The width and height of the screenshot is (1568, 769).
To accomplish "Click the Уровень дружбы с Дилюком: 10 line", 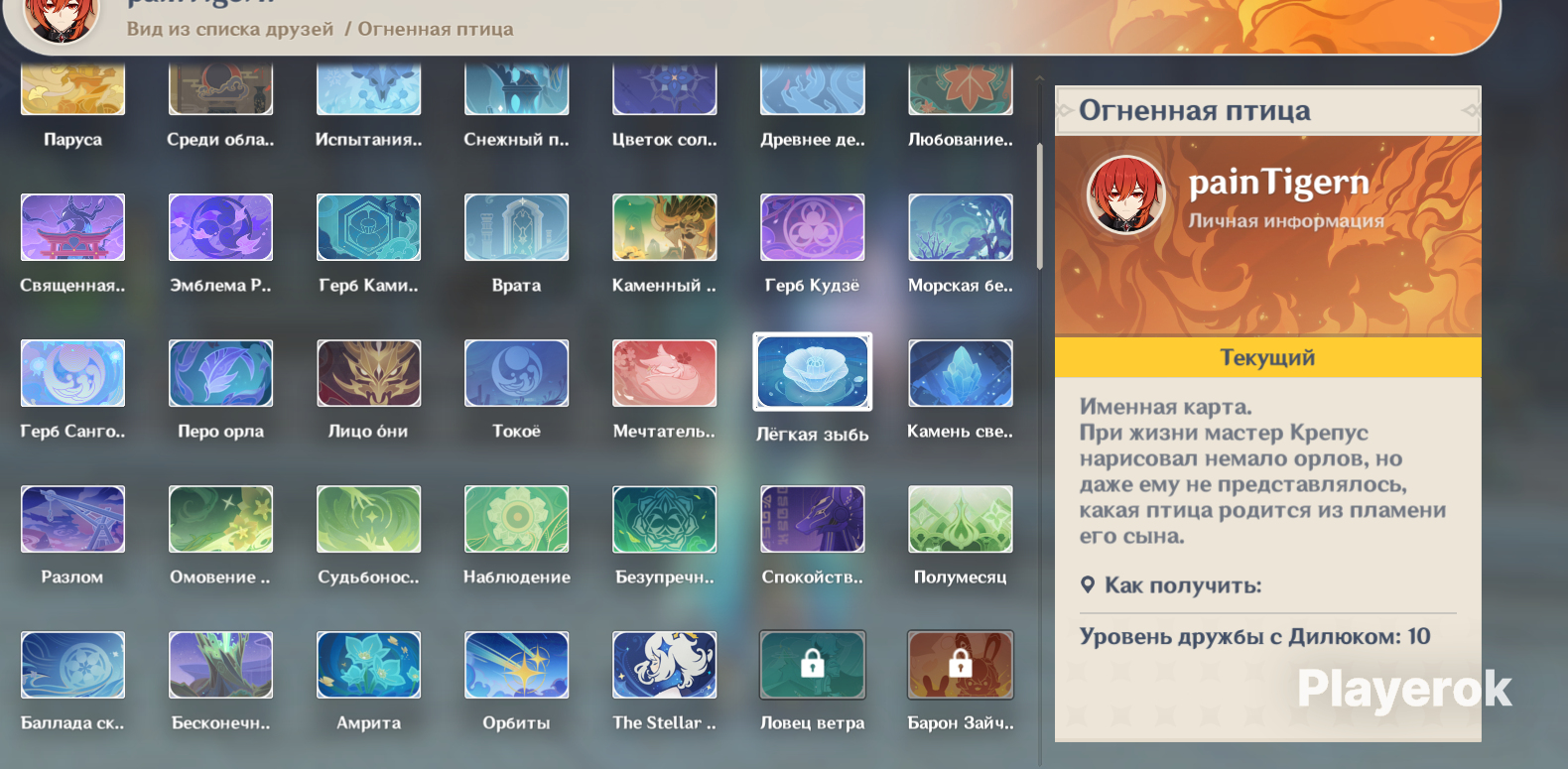I will point(1255,637).
